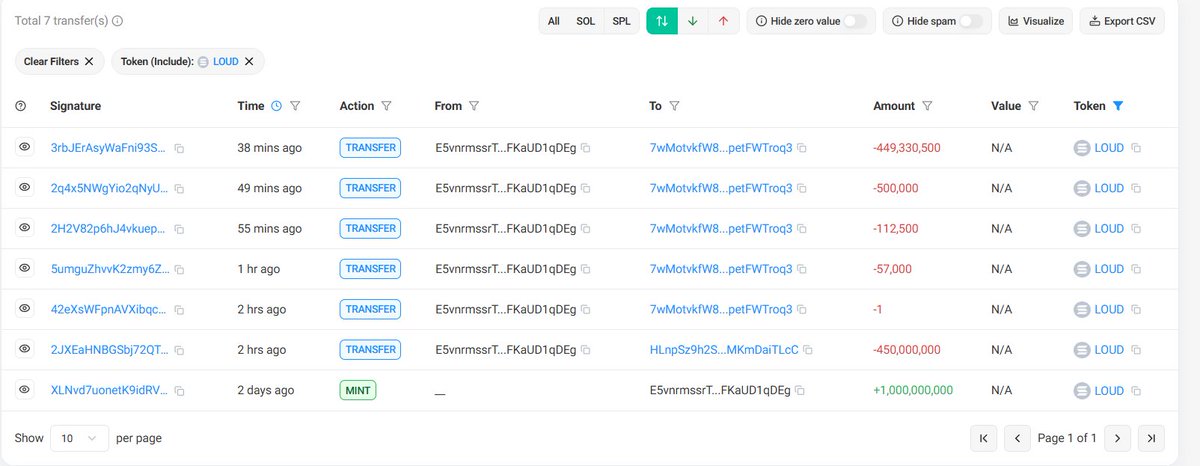Screen dimensions: 1200x466
Task: Export the transfers as CSV
Action: coord(1122,21)
